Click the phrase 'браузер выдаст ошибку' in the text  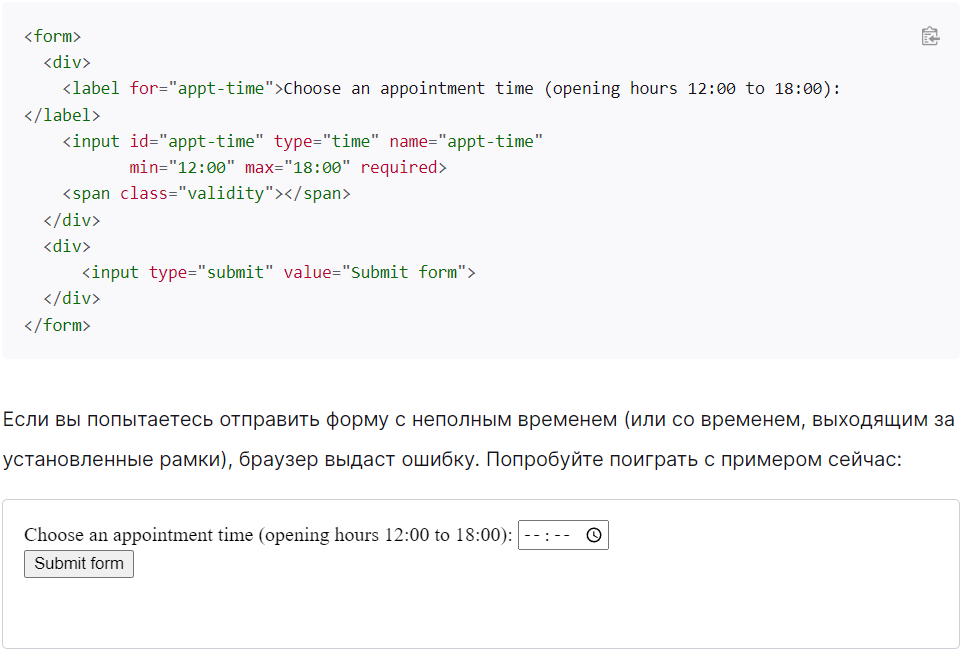pos(359,459)
